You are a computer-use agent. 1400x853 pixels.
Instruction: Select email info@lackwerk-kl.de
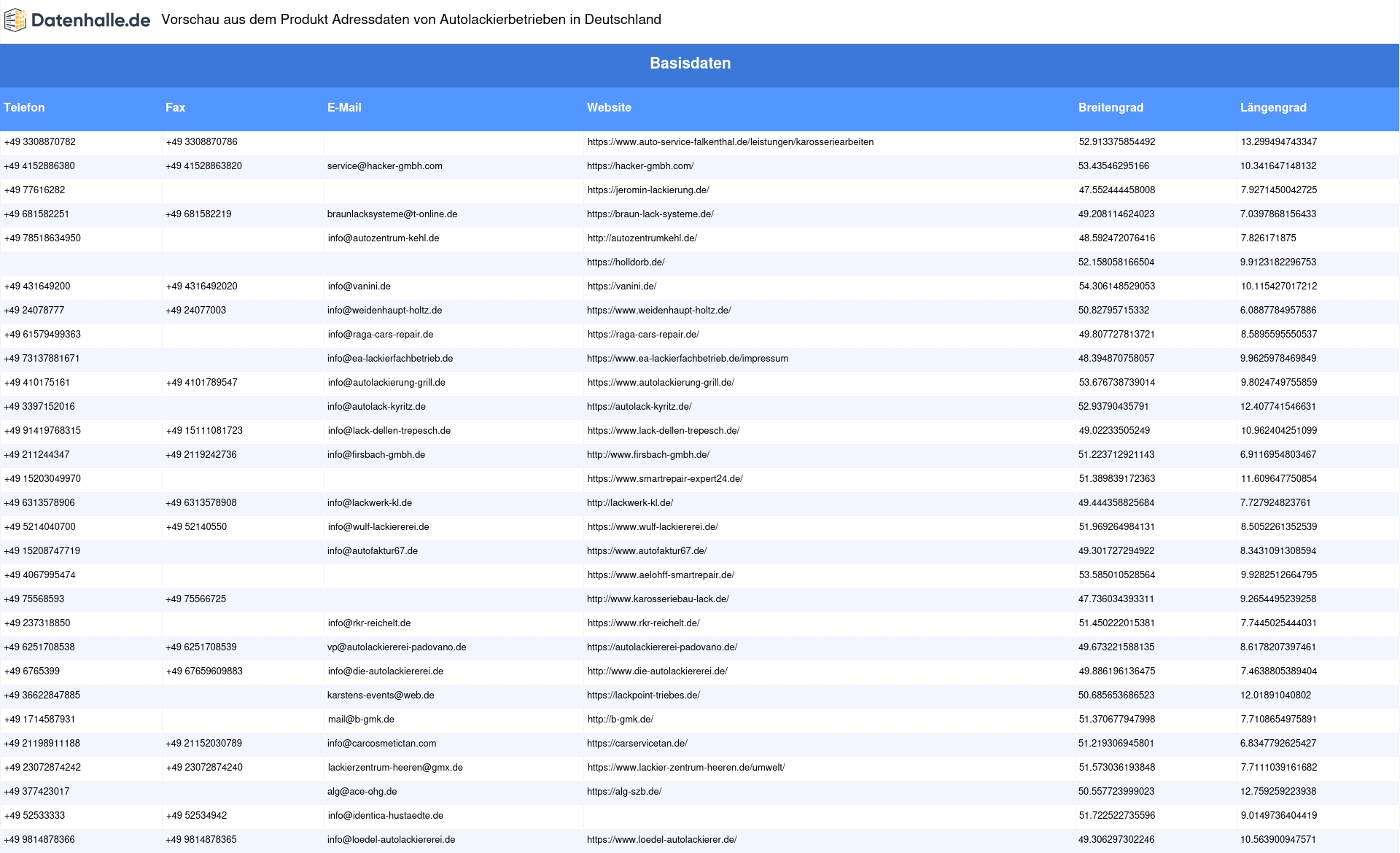click(x=370, y=503)
